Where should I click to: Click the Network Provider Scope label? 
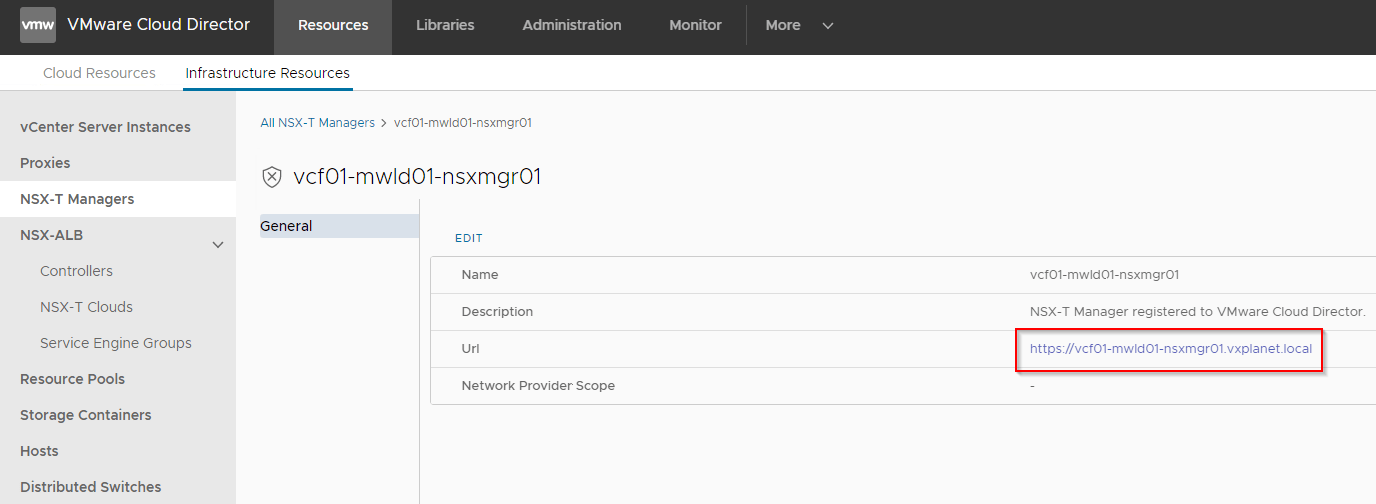[x=538, y=386]
